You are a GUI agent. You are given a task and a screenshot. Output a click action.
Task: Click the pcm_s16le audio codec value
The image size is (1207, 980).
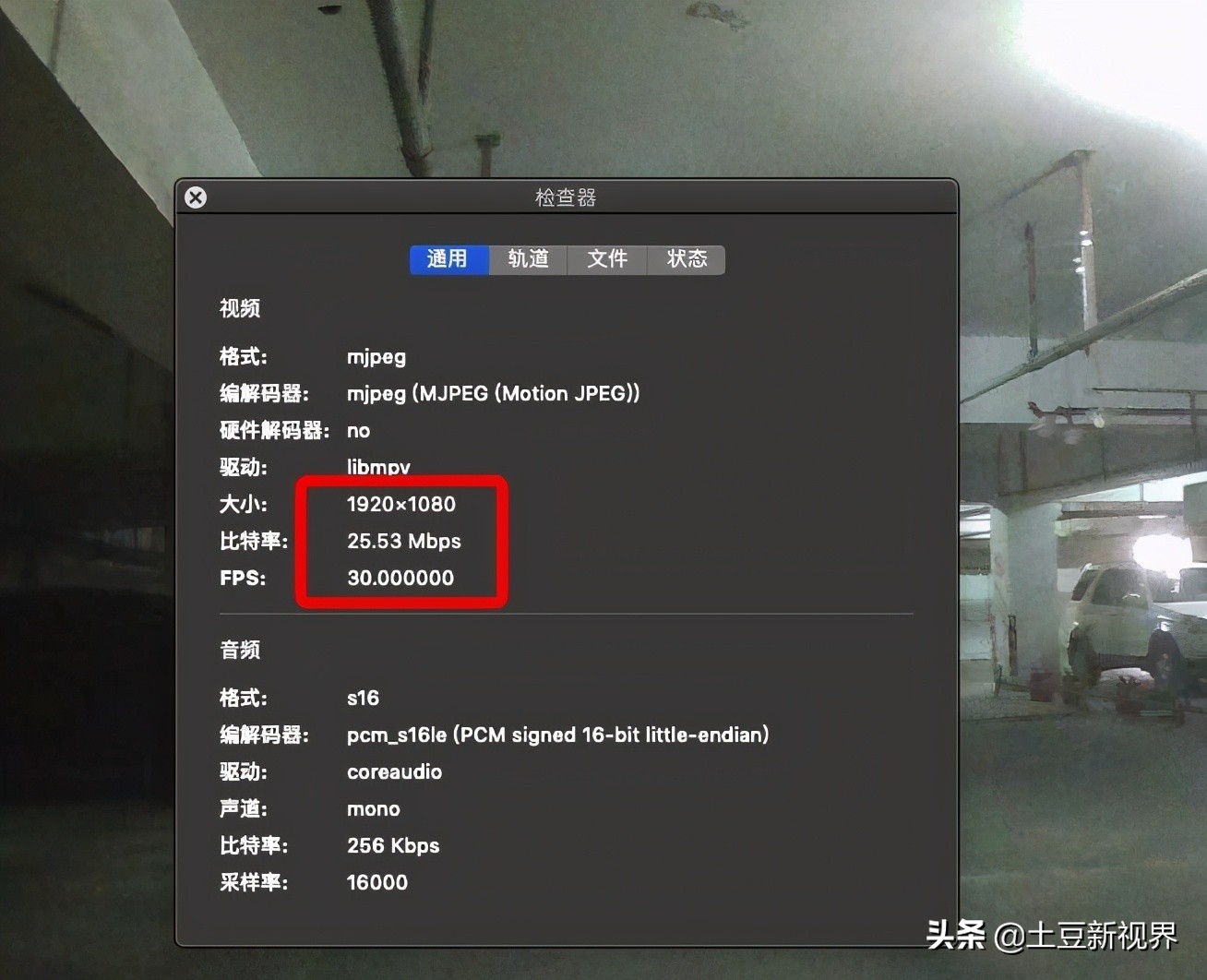[558, 735]
